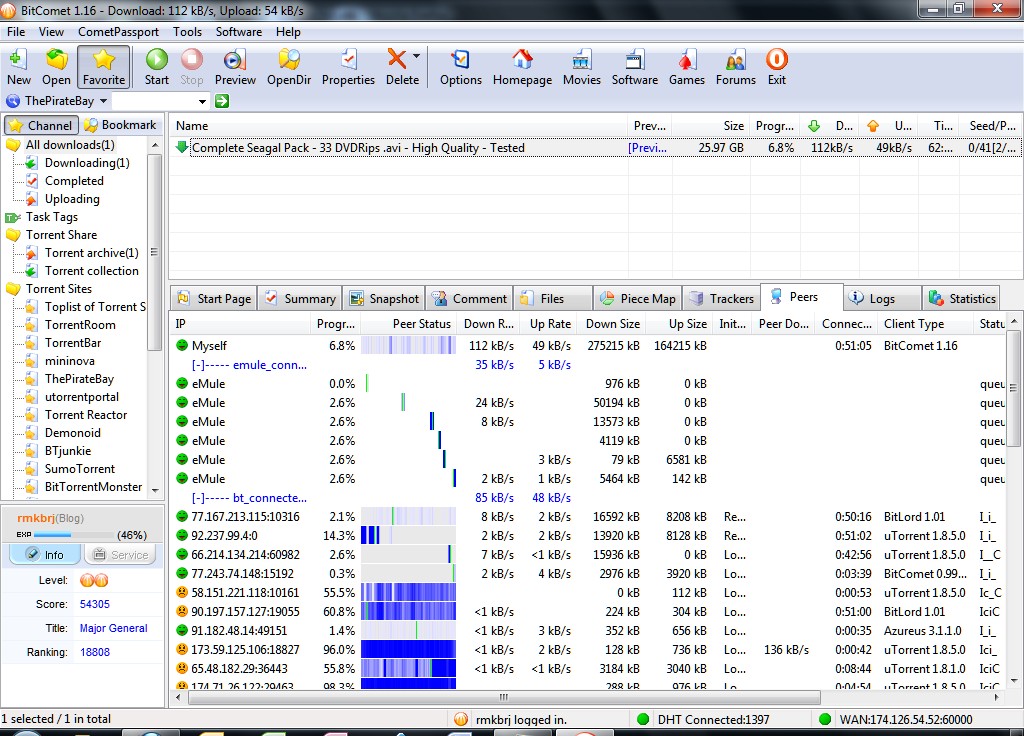
Task: Click the Open torrent toolbar icon
Action: (x=56, y=67)
